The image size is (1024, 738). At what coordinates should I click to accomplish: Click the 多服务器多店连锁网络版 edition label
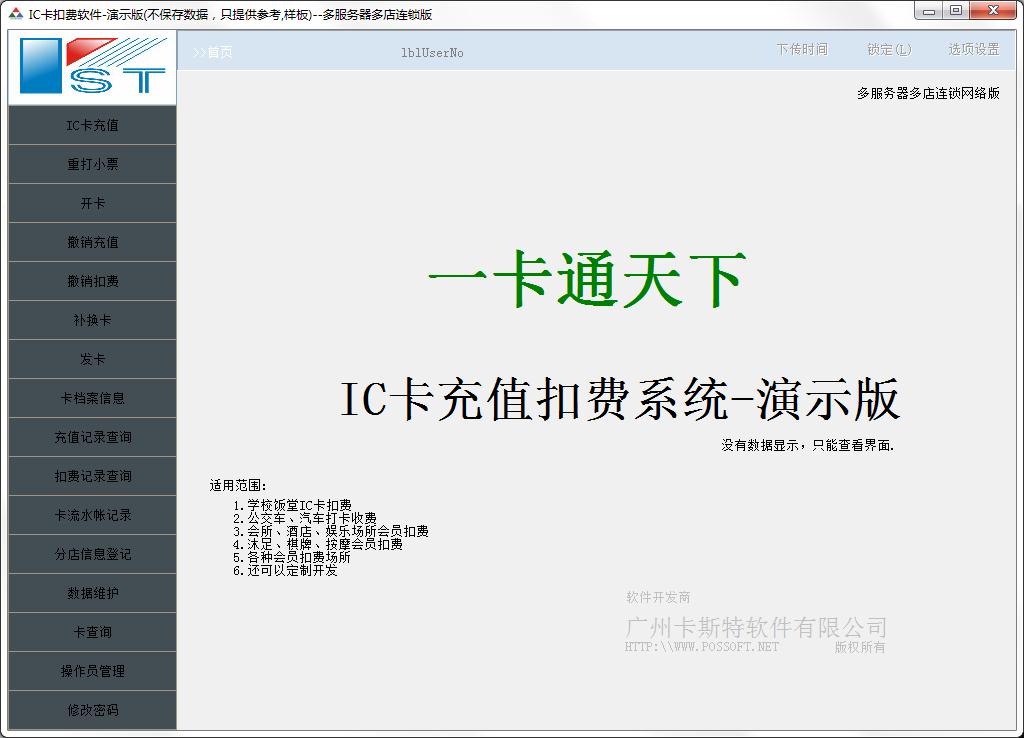[928, 93]
